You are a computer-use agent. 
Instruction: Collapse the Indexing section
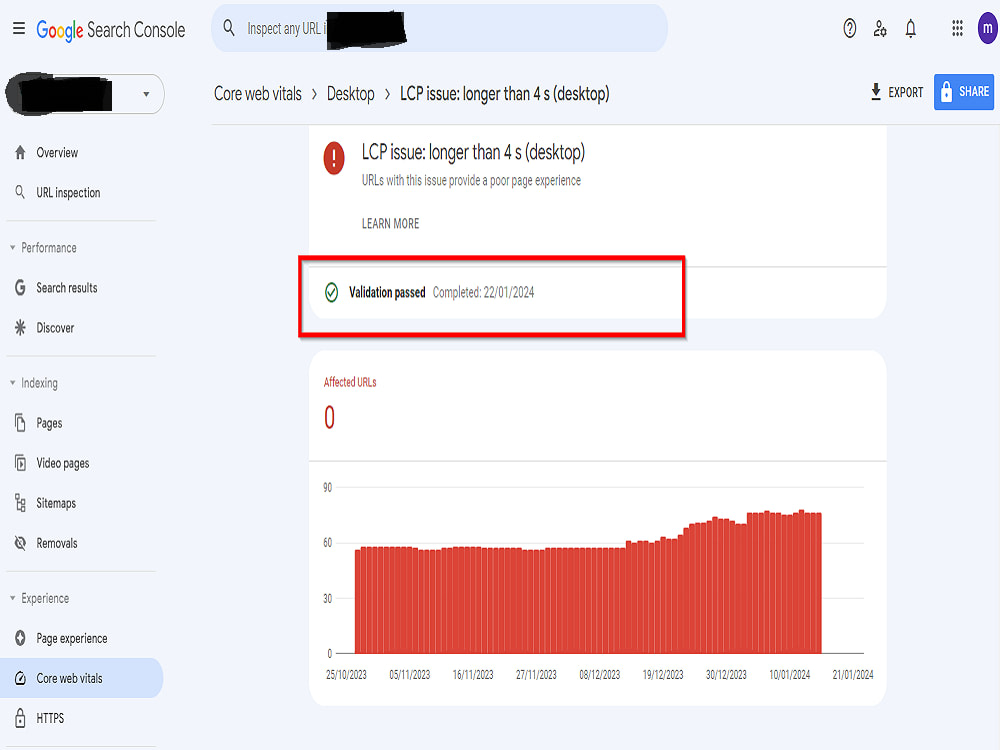tap(34, 383)
